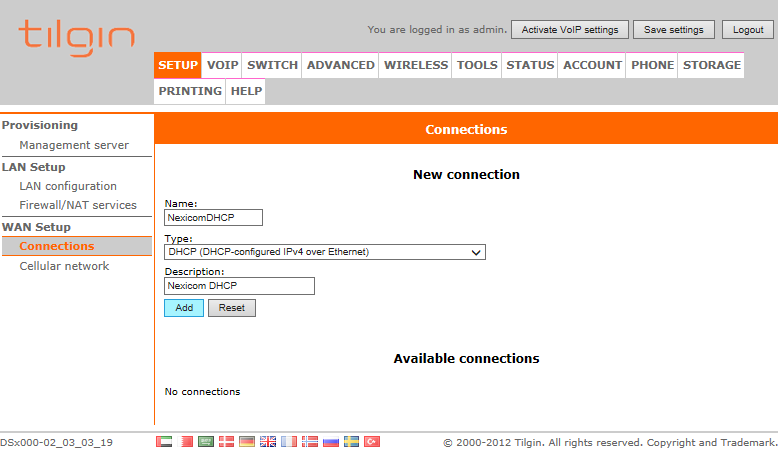Go to the PHONE tab
The height and width of the screenshot is (453, 779).
[x=652, y=65]
